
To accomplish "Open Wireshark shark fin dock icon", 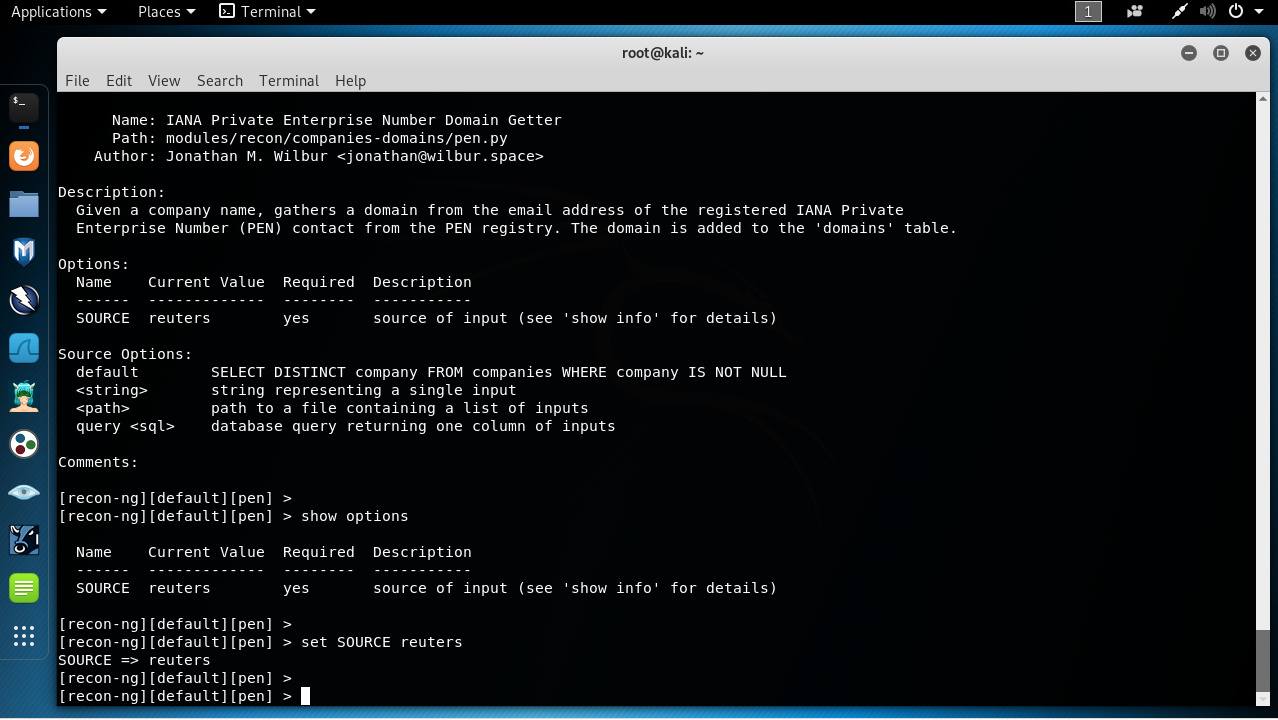I will pos(24,348).
